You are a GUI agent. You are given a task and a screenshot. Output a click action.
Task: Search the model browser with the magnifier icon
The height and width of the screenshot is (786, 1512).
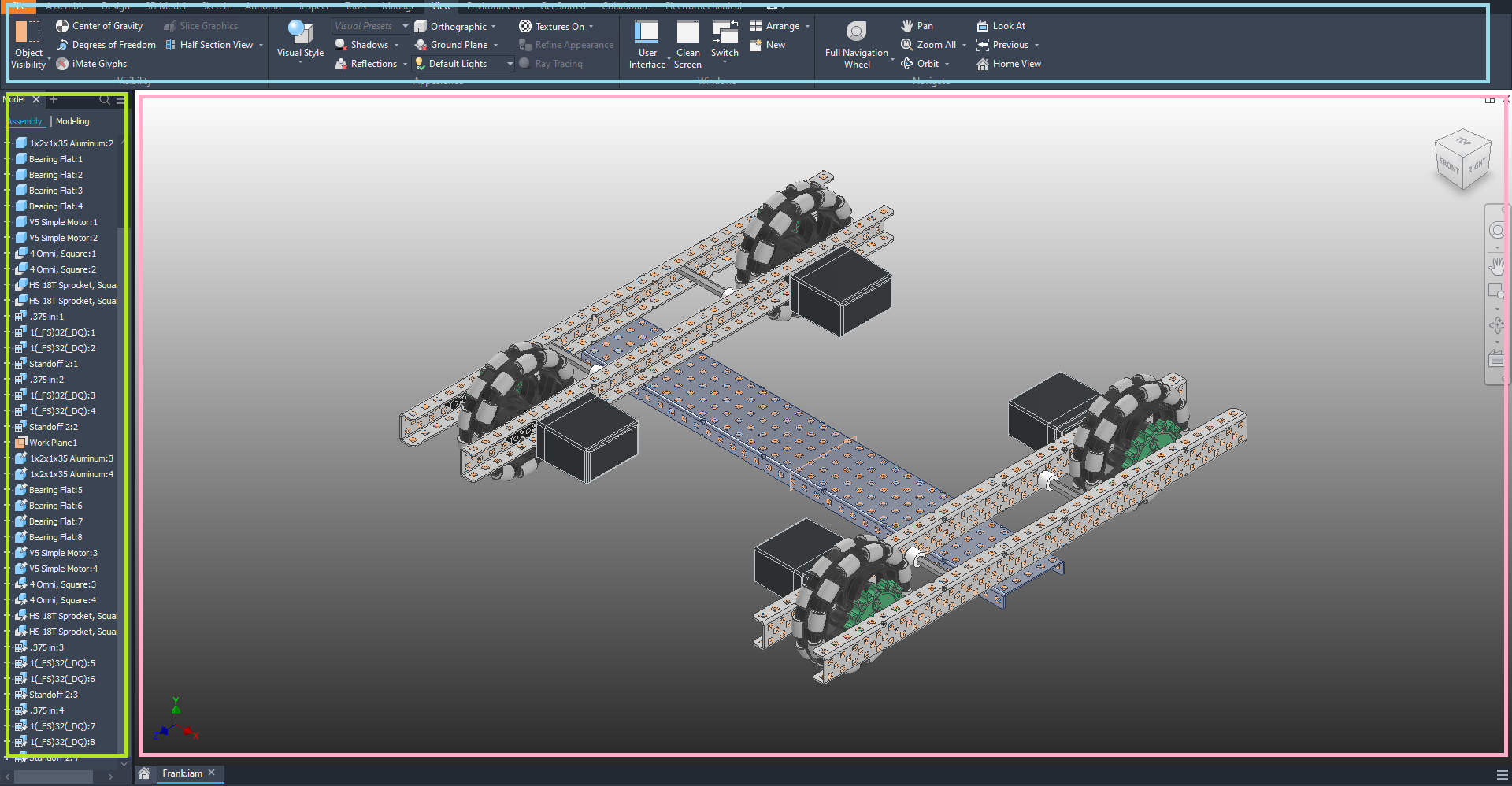(x=104, y=100)
